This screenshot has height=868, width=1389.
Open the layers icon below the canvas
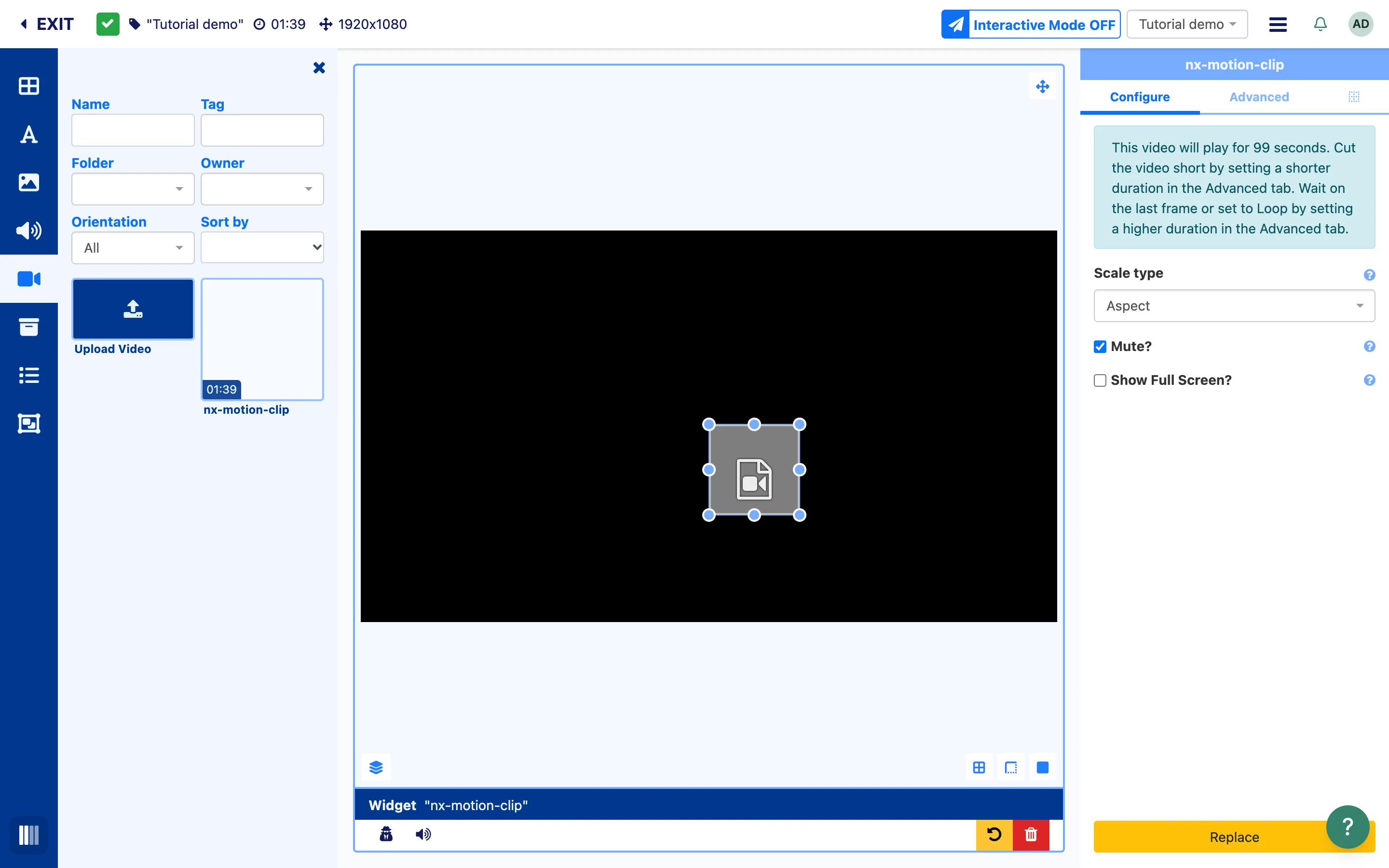(x=376, y=768)
